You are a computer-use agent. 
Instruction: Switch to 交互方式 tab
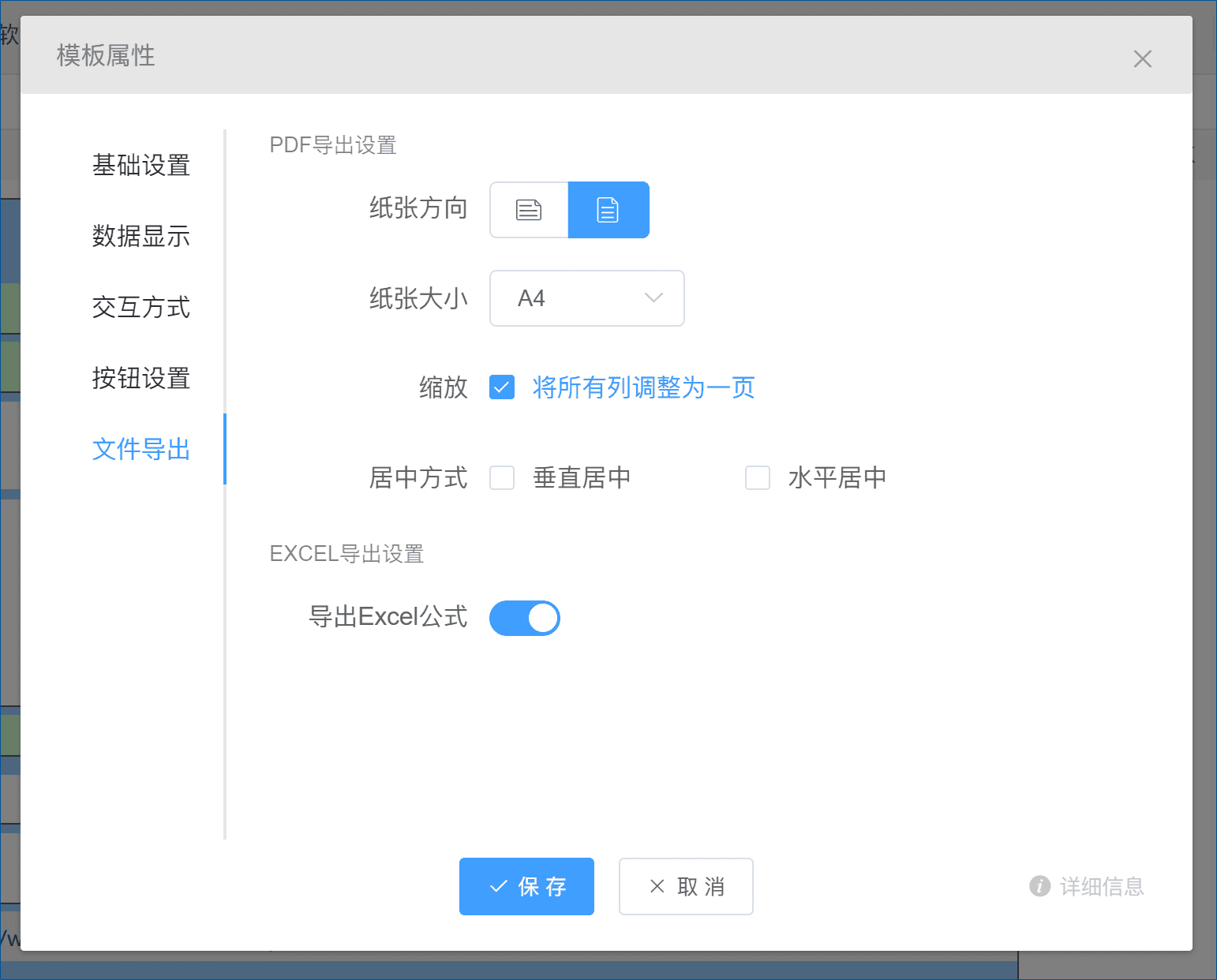pos(141,307)
